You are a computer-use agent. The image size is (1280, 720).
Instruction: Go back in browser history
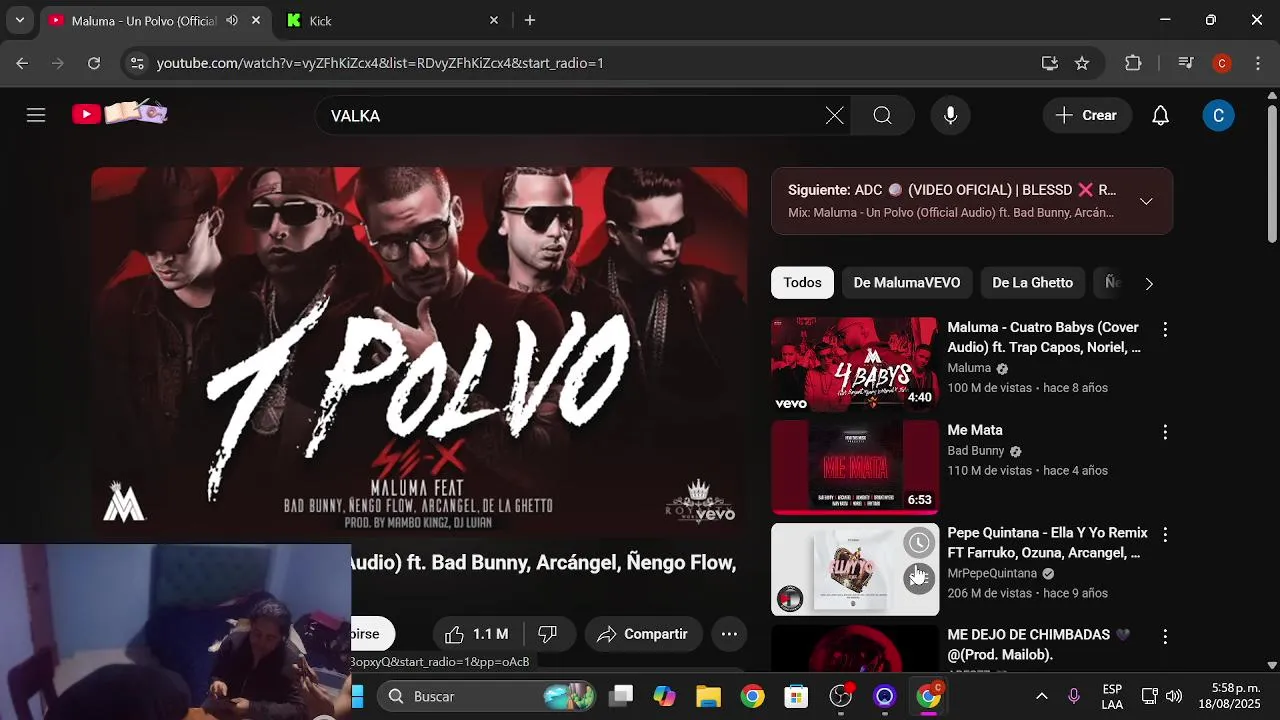pos(22,63)
